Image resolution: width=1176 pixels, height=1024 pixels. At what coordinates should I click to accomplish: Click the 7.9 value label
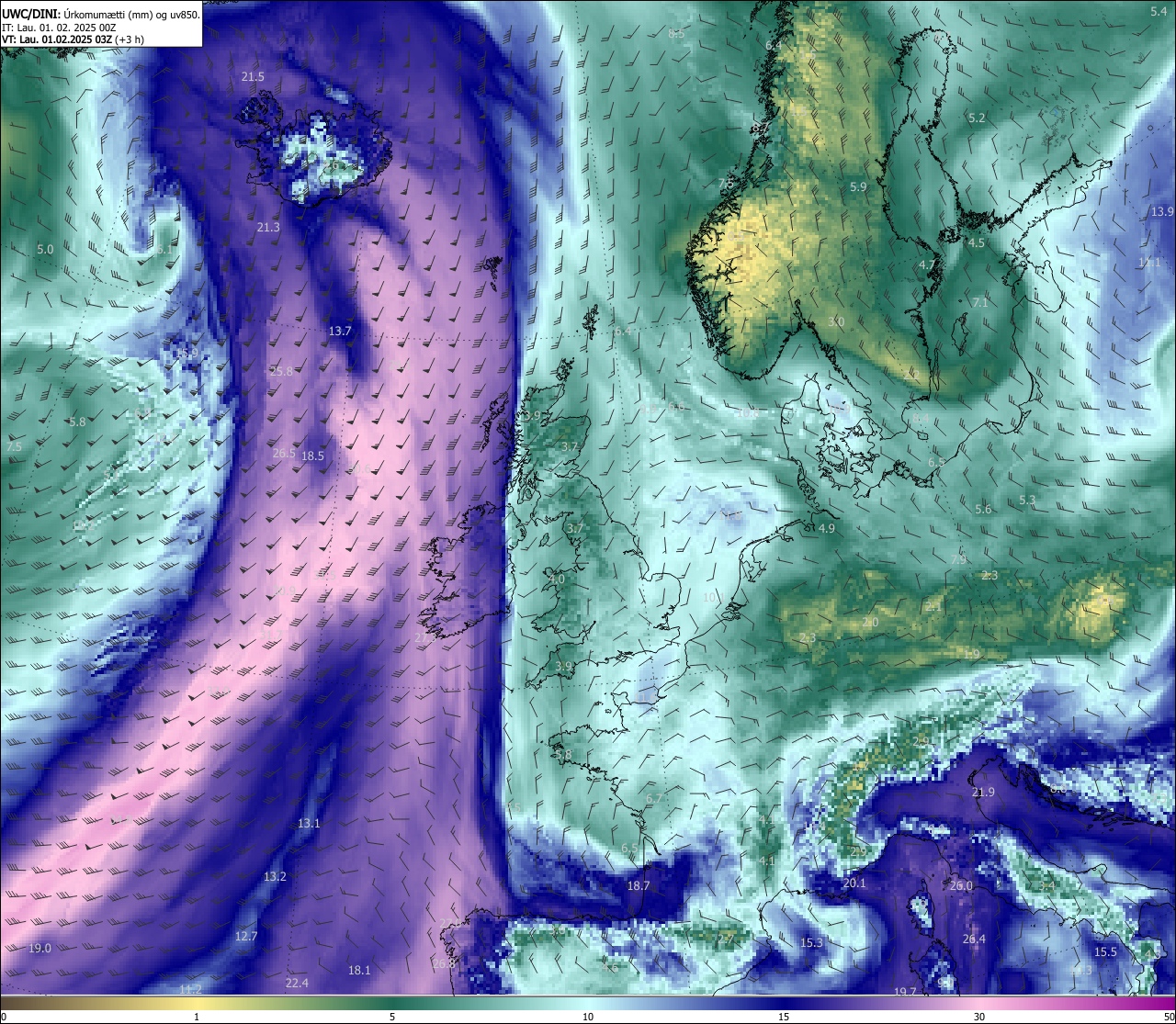(958, 559)
